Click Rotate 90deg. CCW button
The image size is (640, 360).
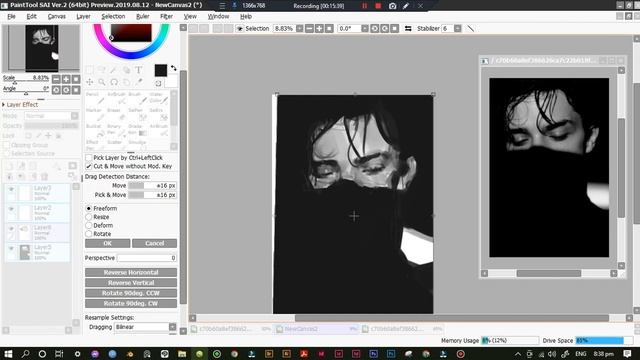pos(131,293)
